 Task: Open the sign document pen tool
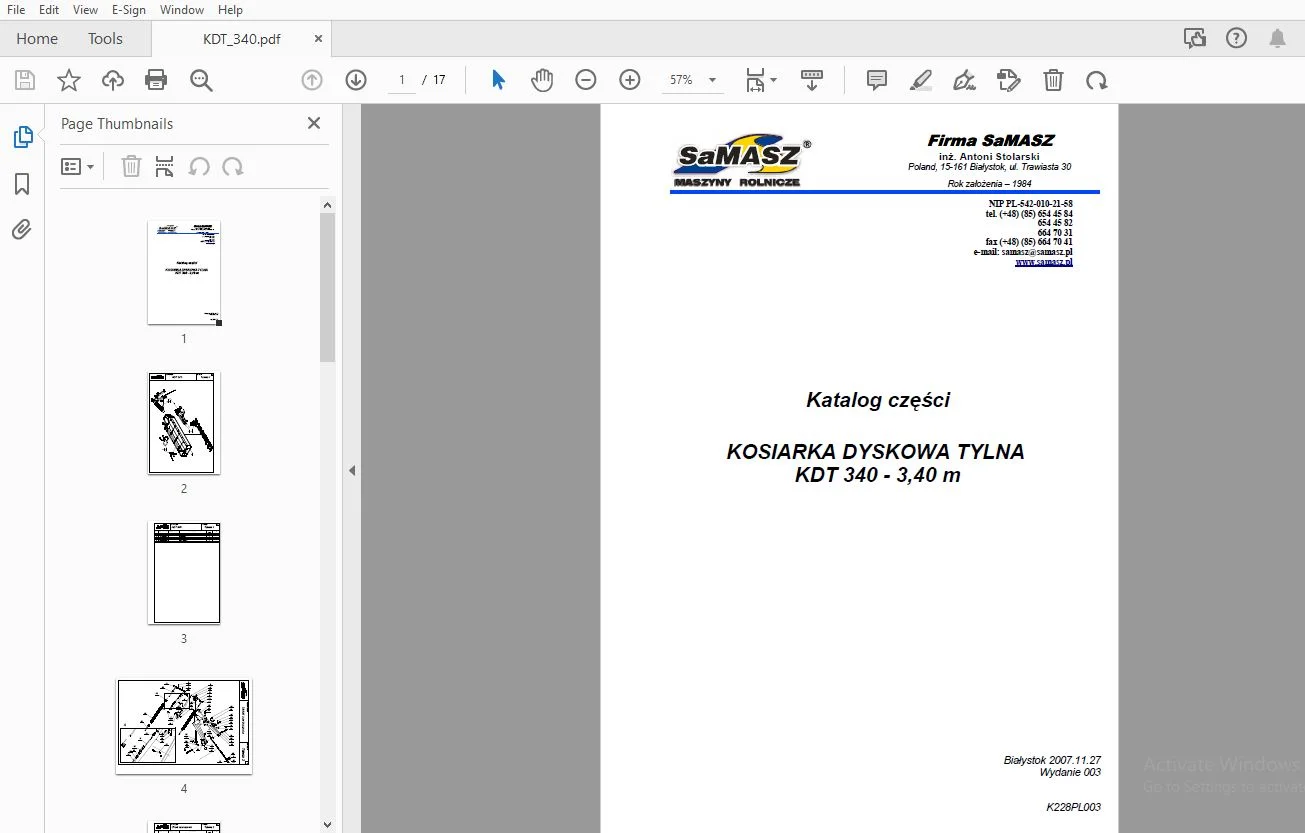965,80
